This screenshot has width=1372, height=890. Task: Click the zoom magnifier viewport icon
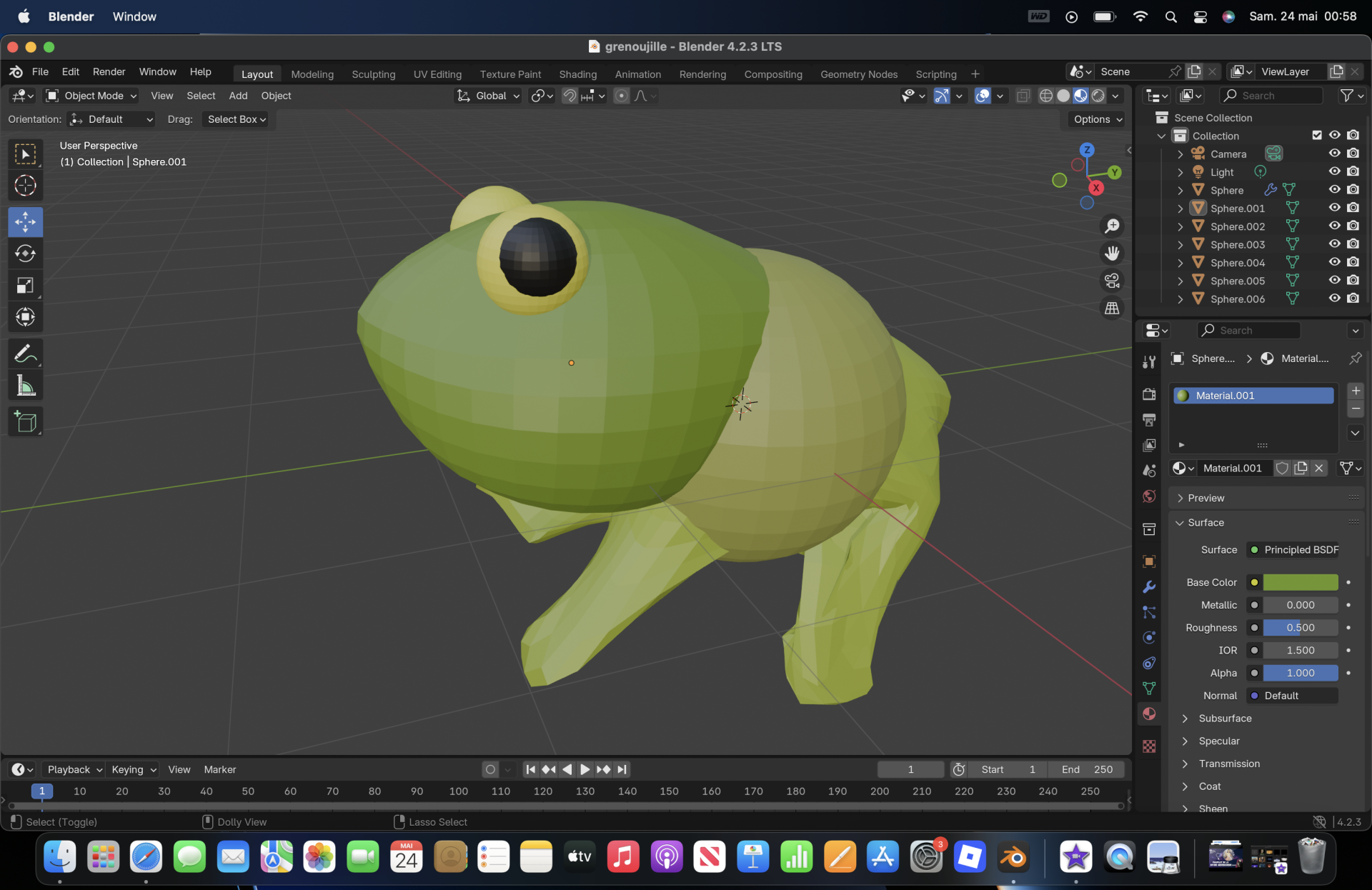pos(1112,226)
